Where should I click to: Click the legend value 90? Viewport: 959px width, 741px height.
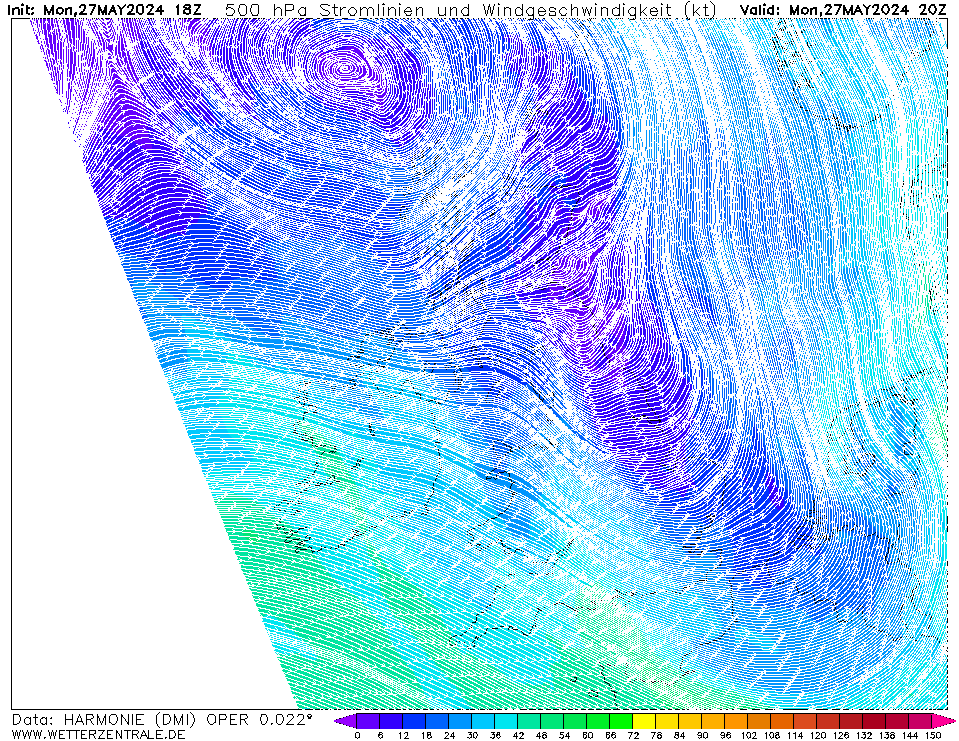(702, 735)
